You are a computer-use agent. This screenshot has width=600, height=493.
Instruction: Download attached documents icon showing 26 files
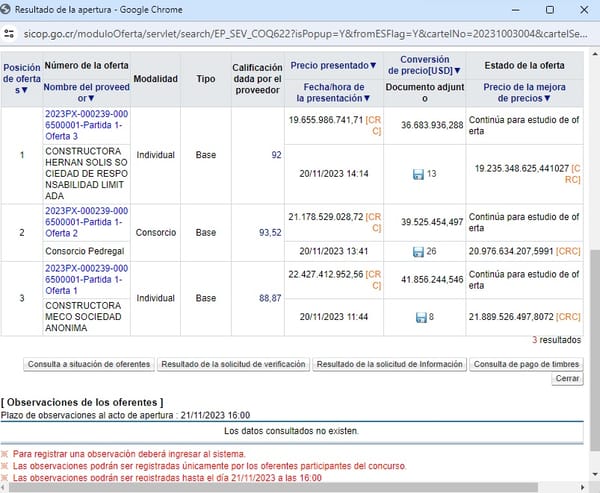pyautogui.click(x=418, y=251)
